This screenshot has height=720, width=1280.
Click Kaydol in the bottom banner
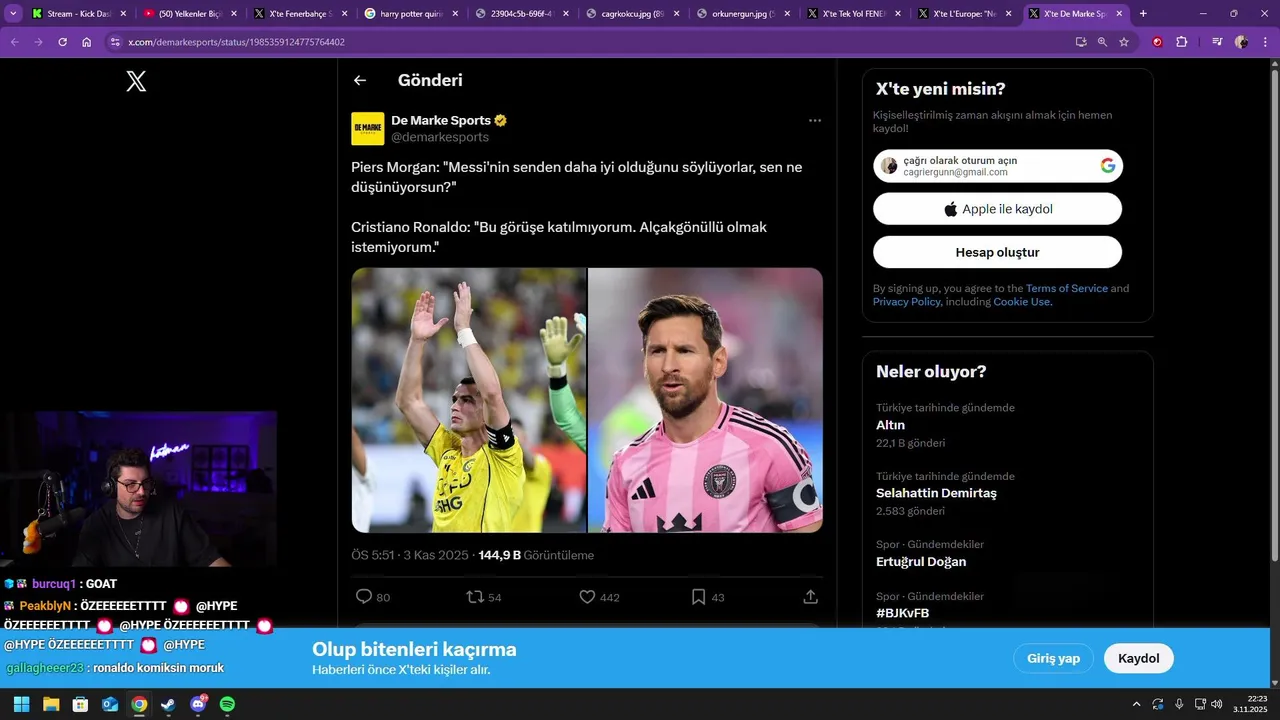[1138, 658]
